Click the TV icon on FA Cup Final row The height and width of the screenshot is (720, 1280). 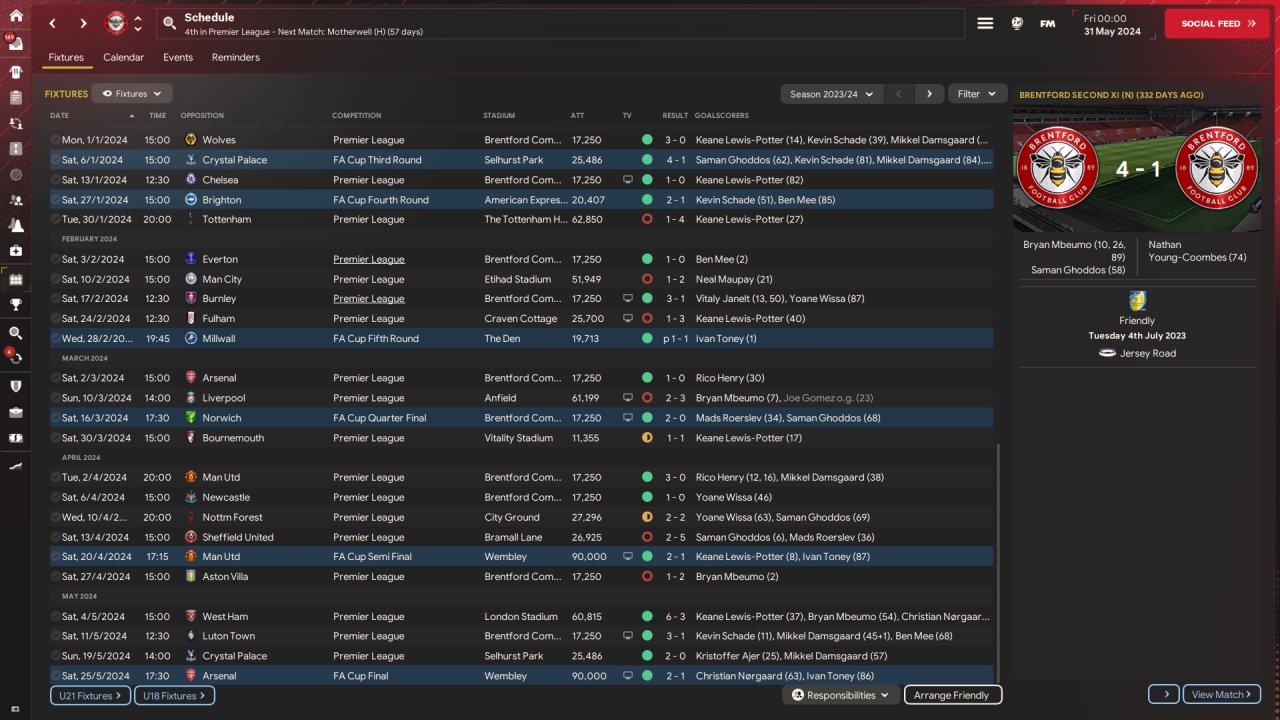[627, 676]
